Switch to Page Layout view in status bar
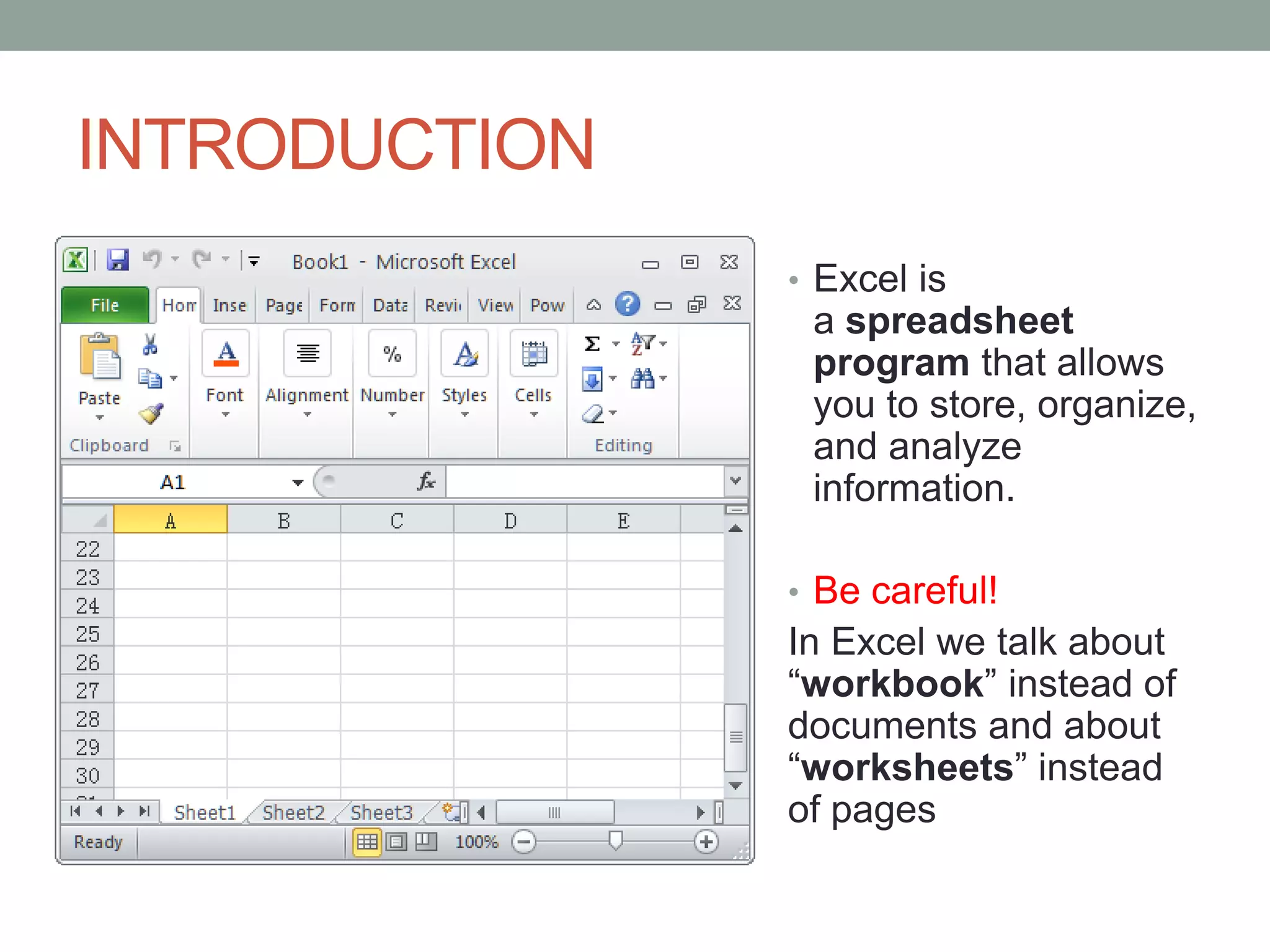1270x952 pixels. (x=397, y=842)
